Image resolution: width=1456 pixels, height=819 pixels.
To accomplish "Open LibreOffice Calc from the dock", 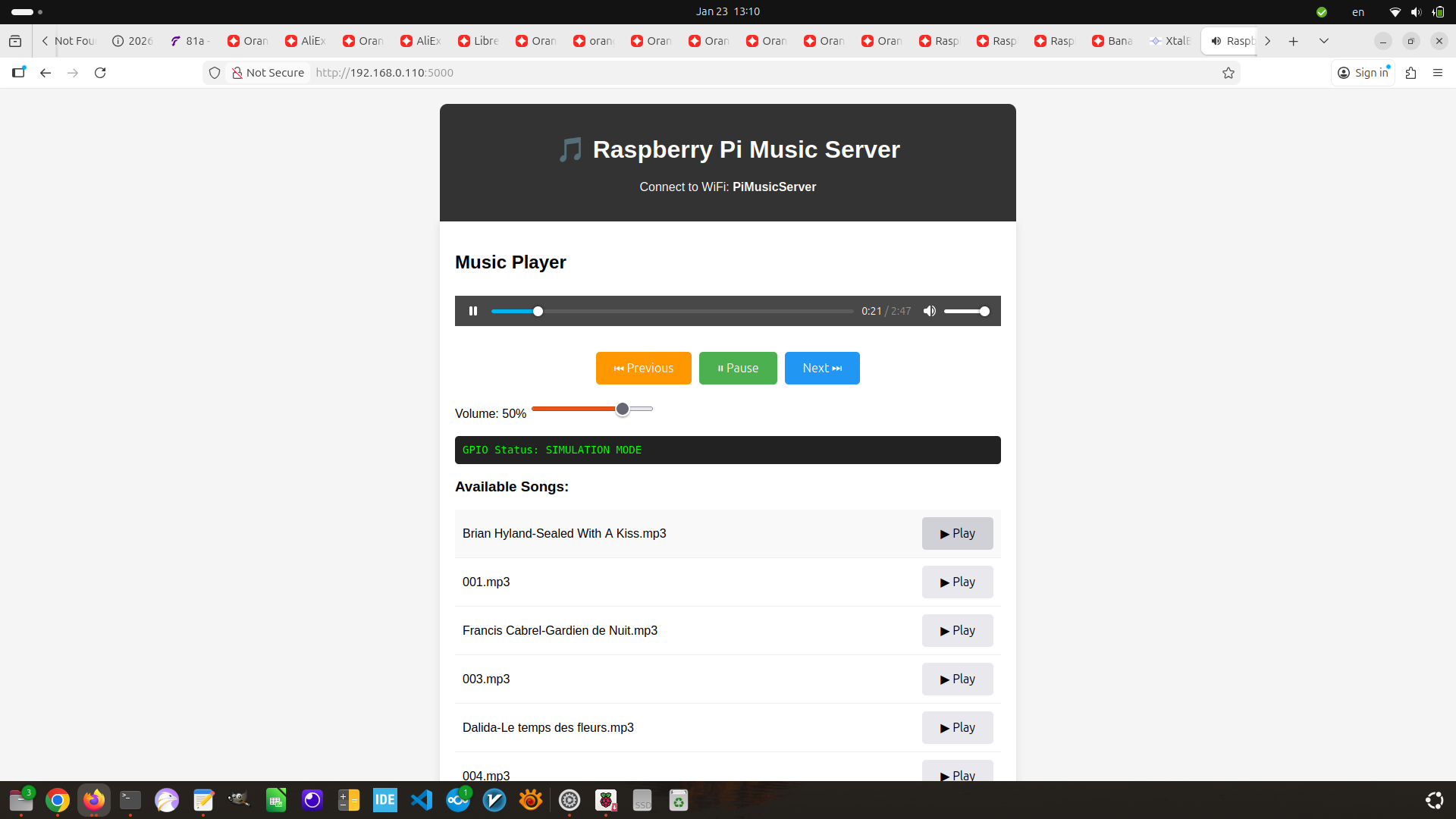I will coord(276,800).
